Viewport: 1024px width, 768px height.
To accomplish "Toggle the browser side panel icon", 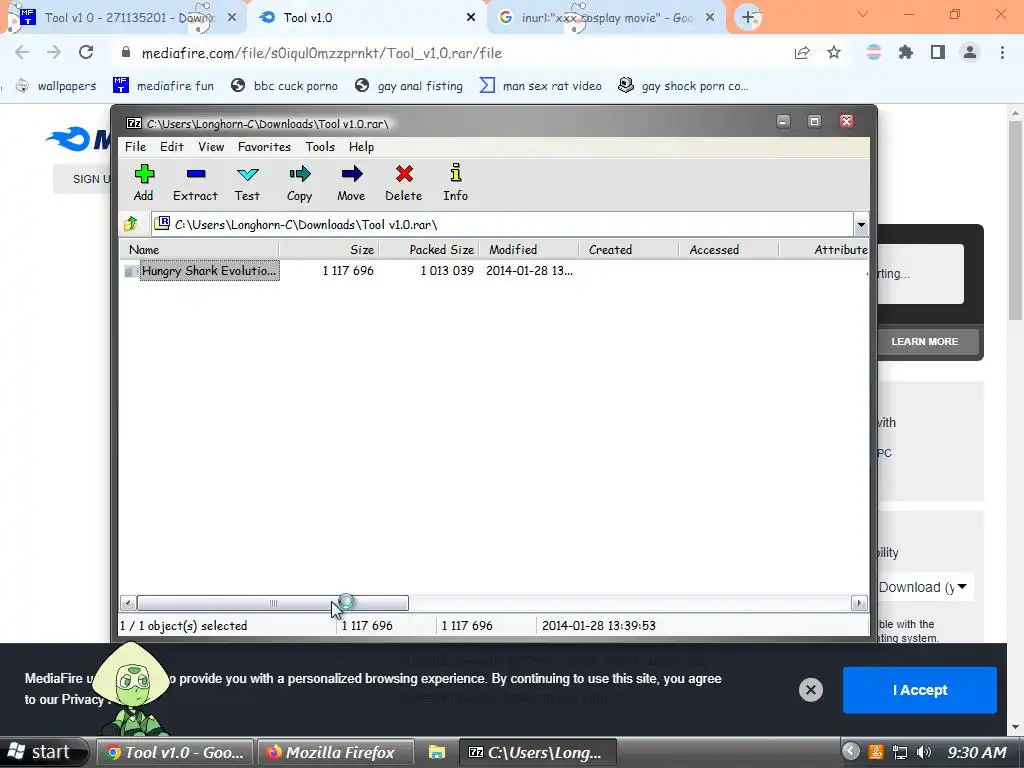I will (938, 53).
